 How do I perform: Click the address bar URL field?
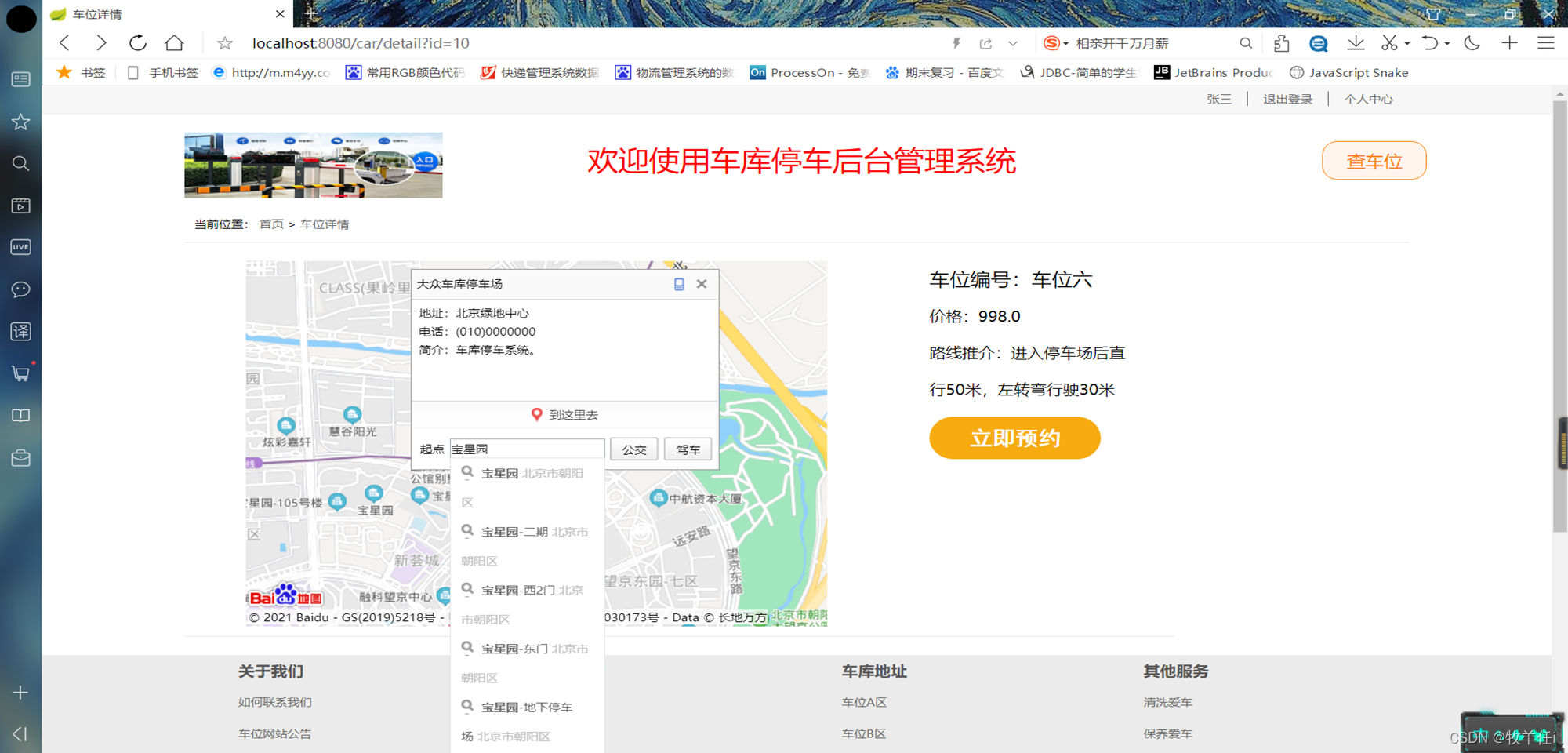point(596,43)
